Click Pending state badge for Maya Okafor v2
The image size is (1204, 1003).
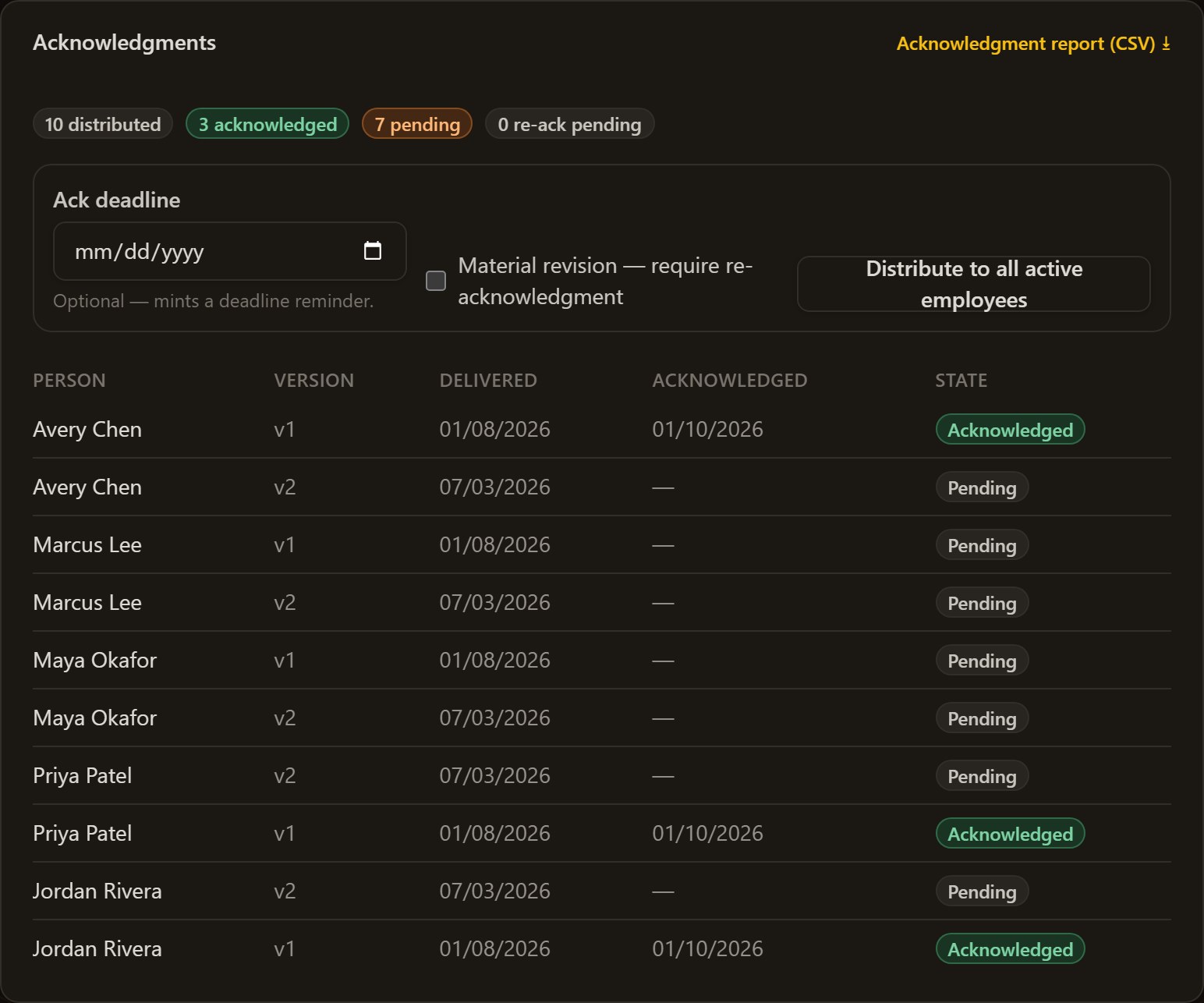[x=982, y=718]
